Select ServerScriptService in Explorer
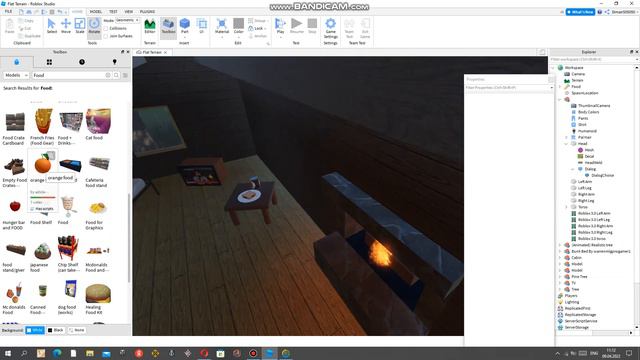 click(581, 321)
